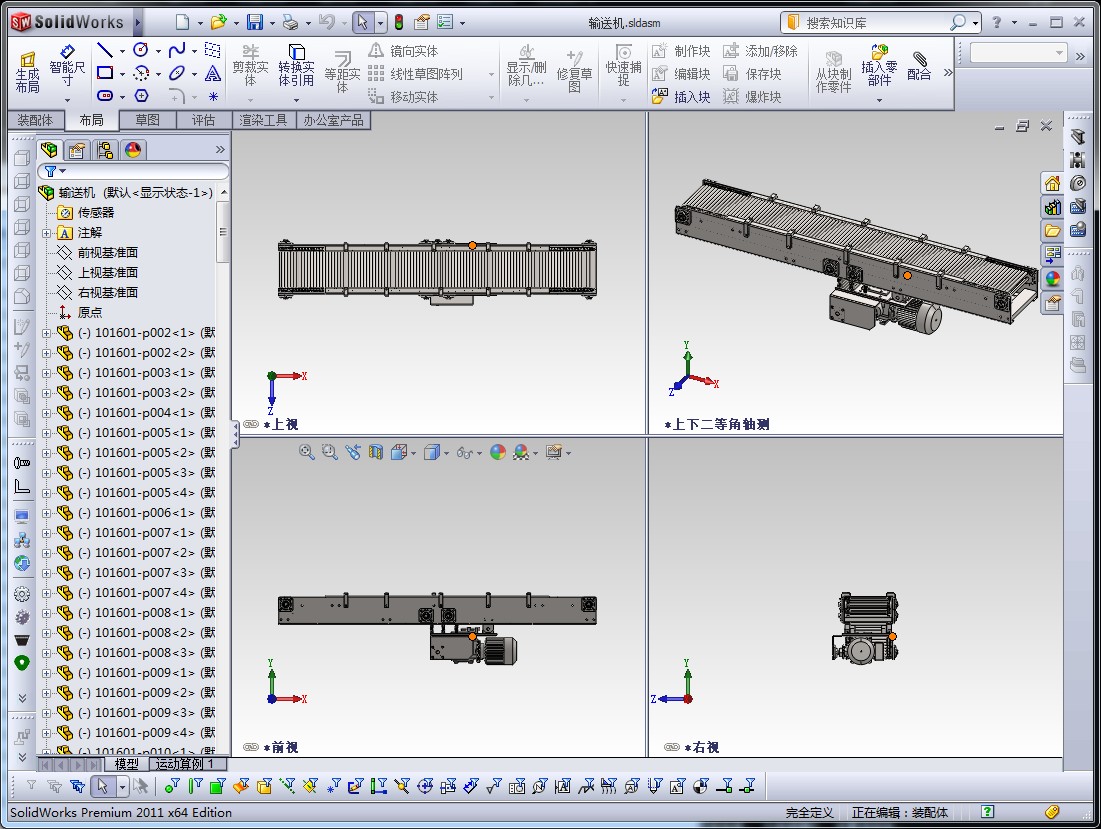Expand the 注解 tree node

point(46,233)
